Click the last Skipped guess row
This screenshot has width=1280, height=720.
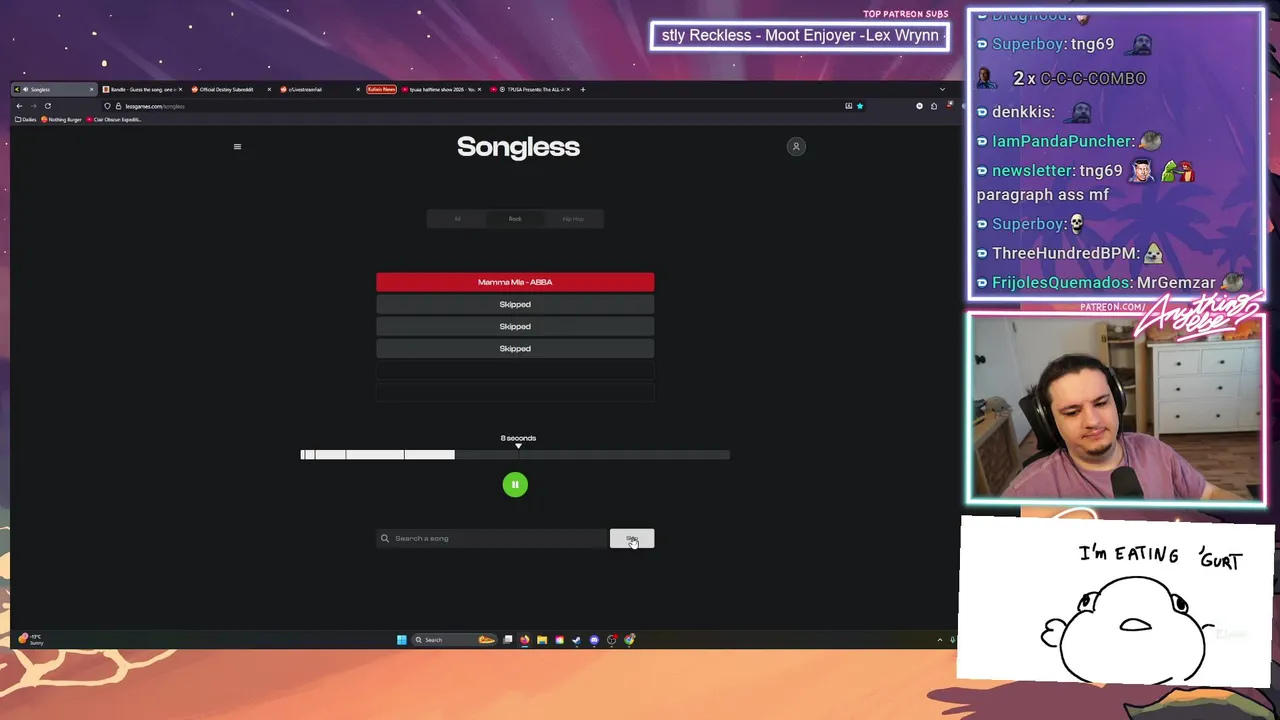[515, 348]
